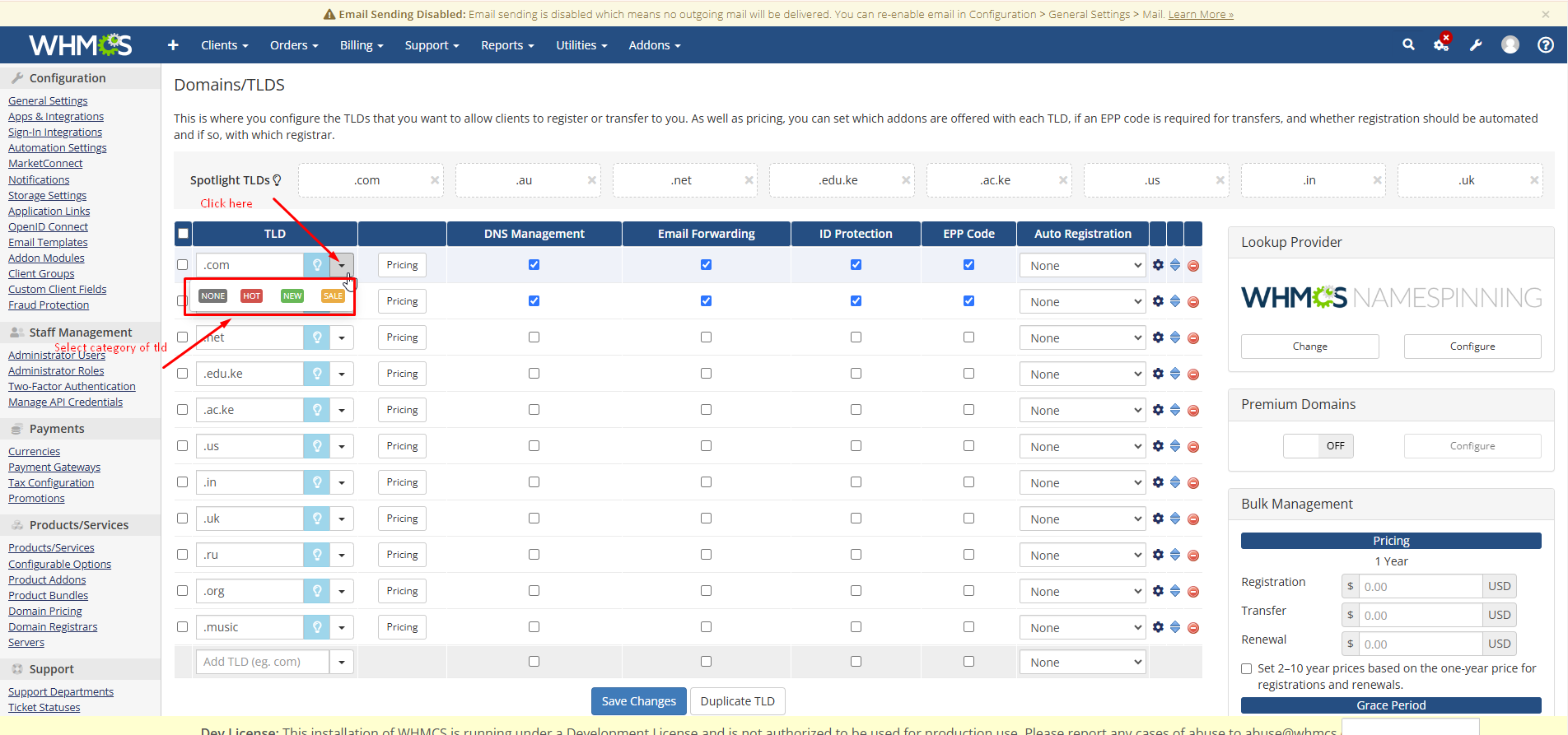This screenshot has height=735, width=1568.
Task: Open the Utilities menu
Action: tap(581, 45)
